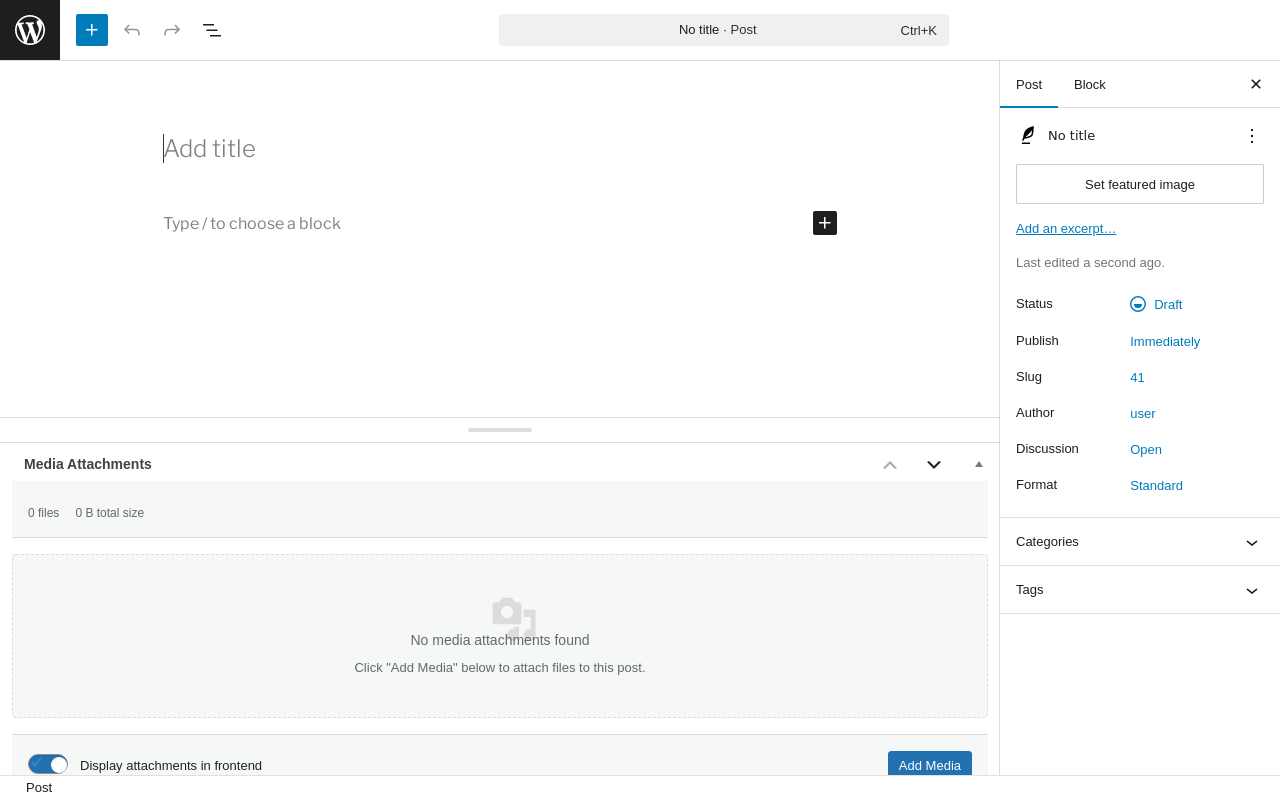Image resolution: width=1280 pixels, height=800 pixels.
Task: Undo the last change
Action: click(x=132, y=30)
